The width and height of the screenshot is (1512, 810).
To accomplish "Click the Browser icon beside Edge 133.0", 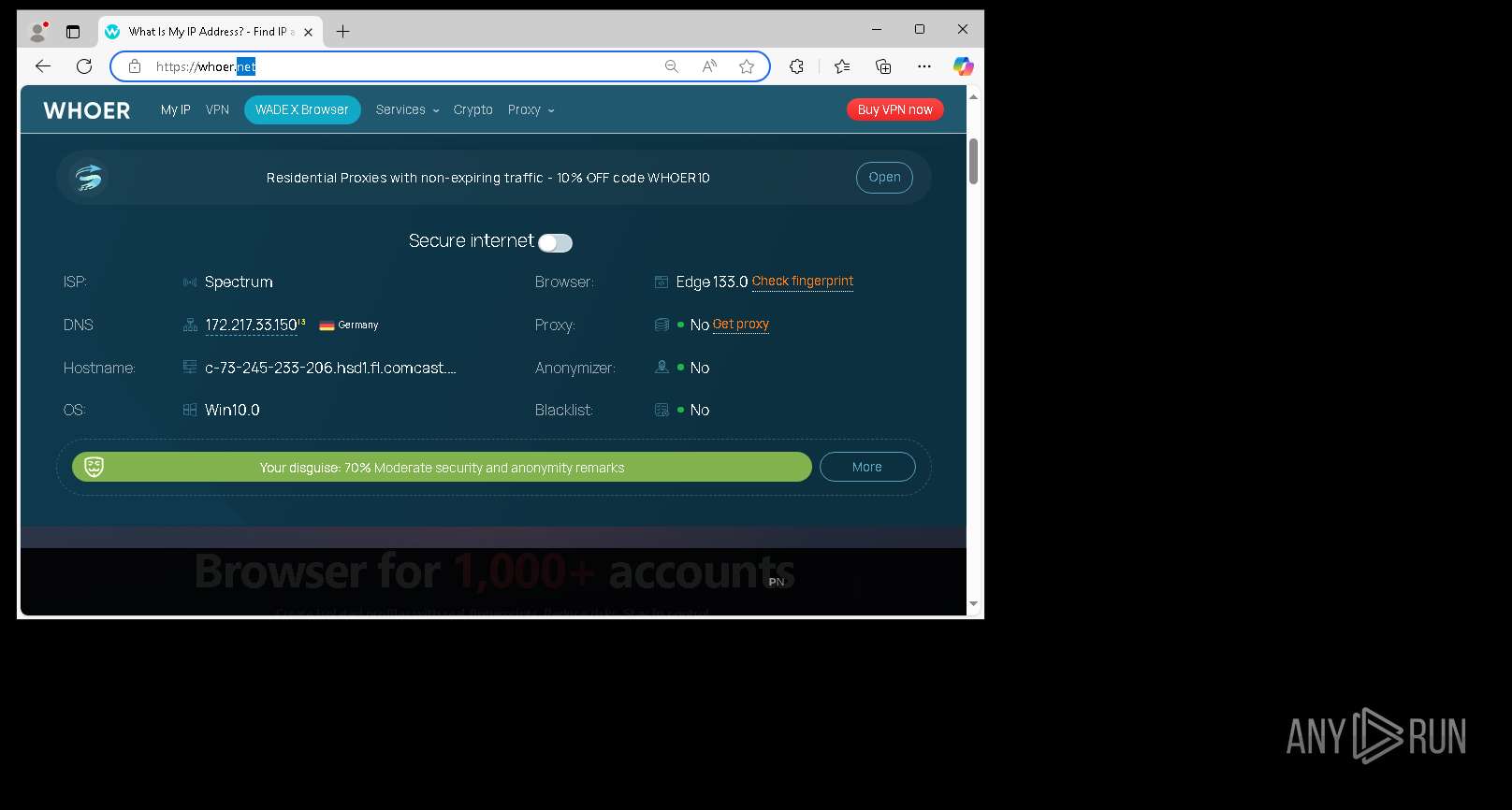I will click(661, 282).
